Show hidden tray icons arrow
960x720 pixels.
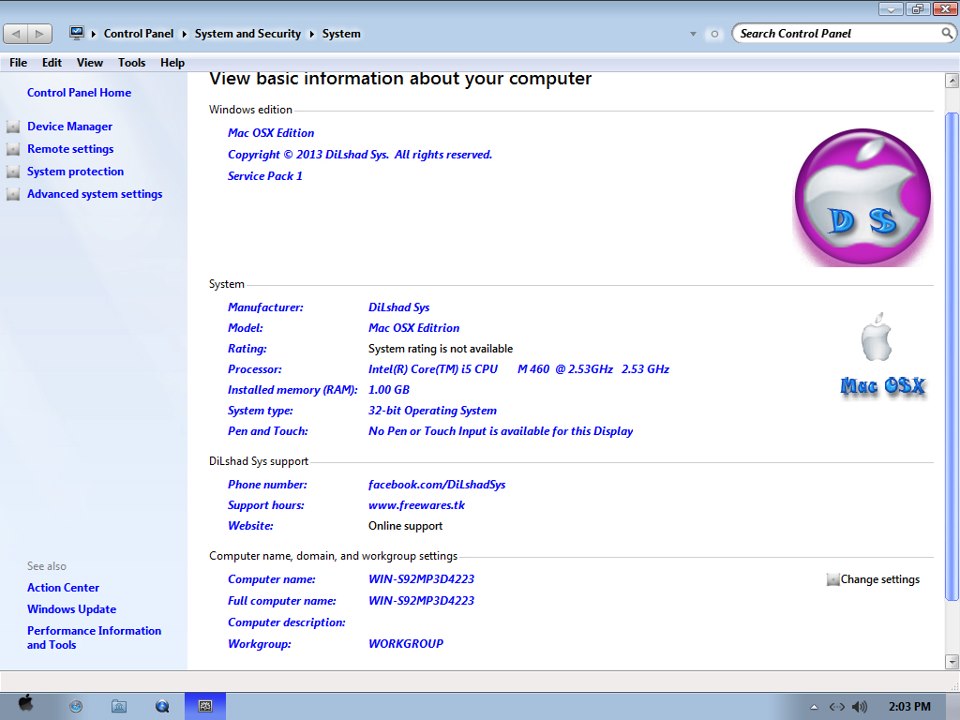814,707
